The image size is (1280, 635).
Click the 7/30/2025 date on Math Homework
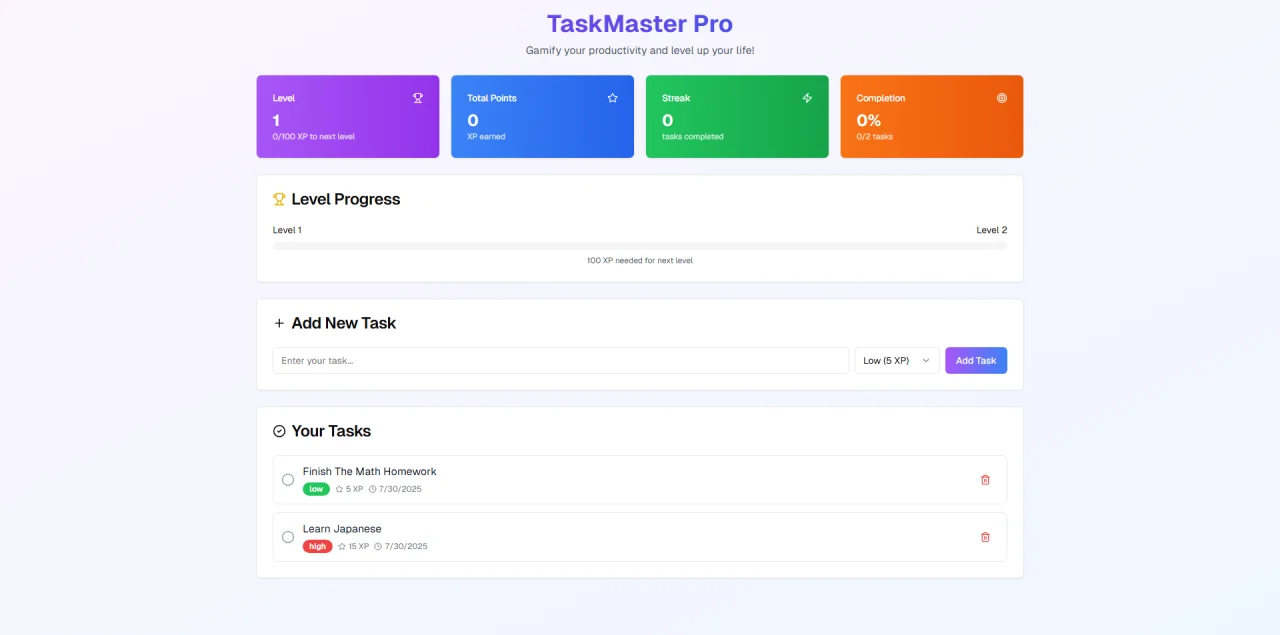(x=400, y=489)
